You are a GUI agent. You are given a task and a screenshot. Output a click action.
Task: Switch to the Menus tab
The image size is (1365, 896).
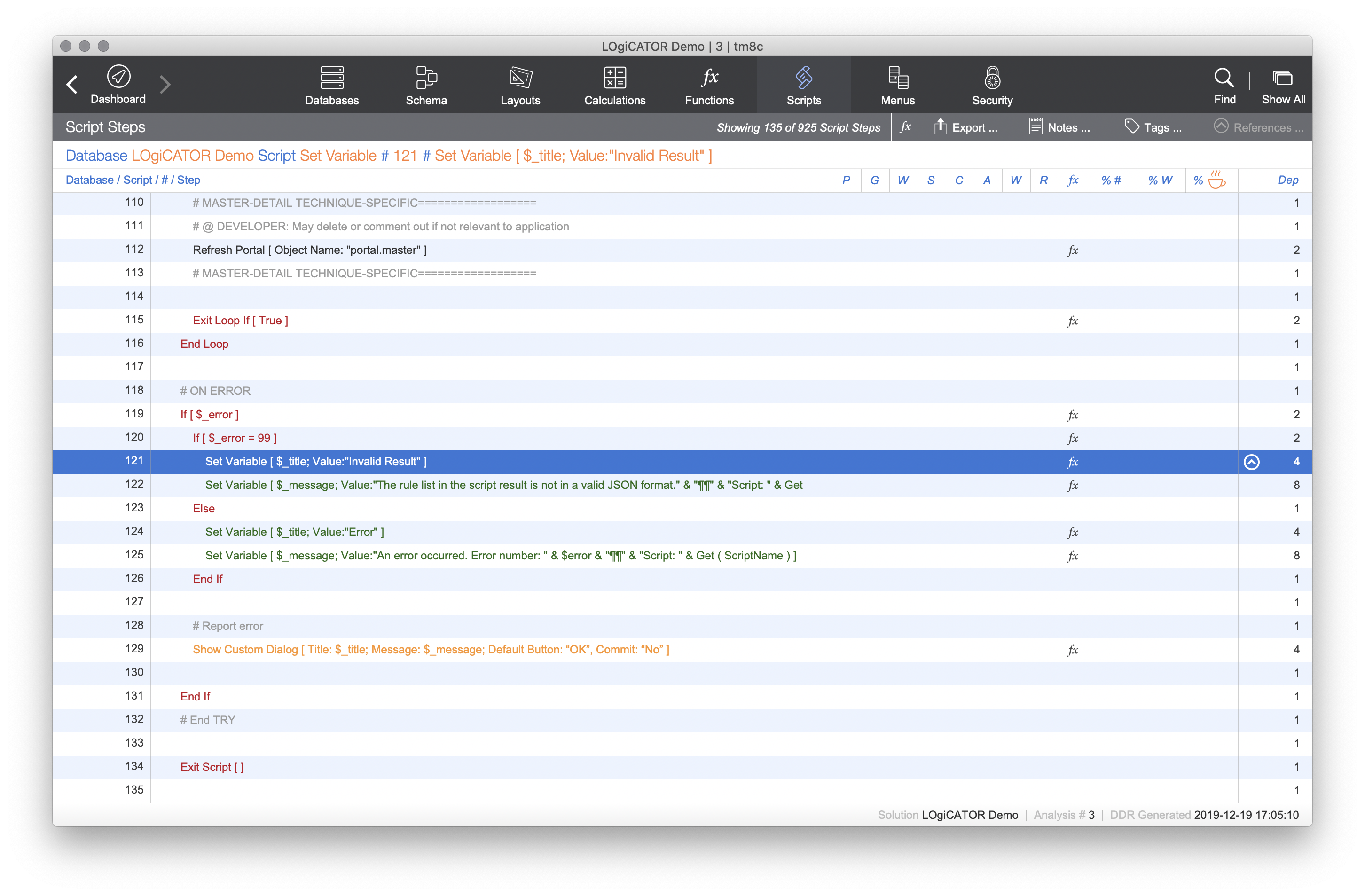897,85
